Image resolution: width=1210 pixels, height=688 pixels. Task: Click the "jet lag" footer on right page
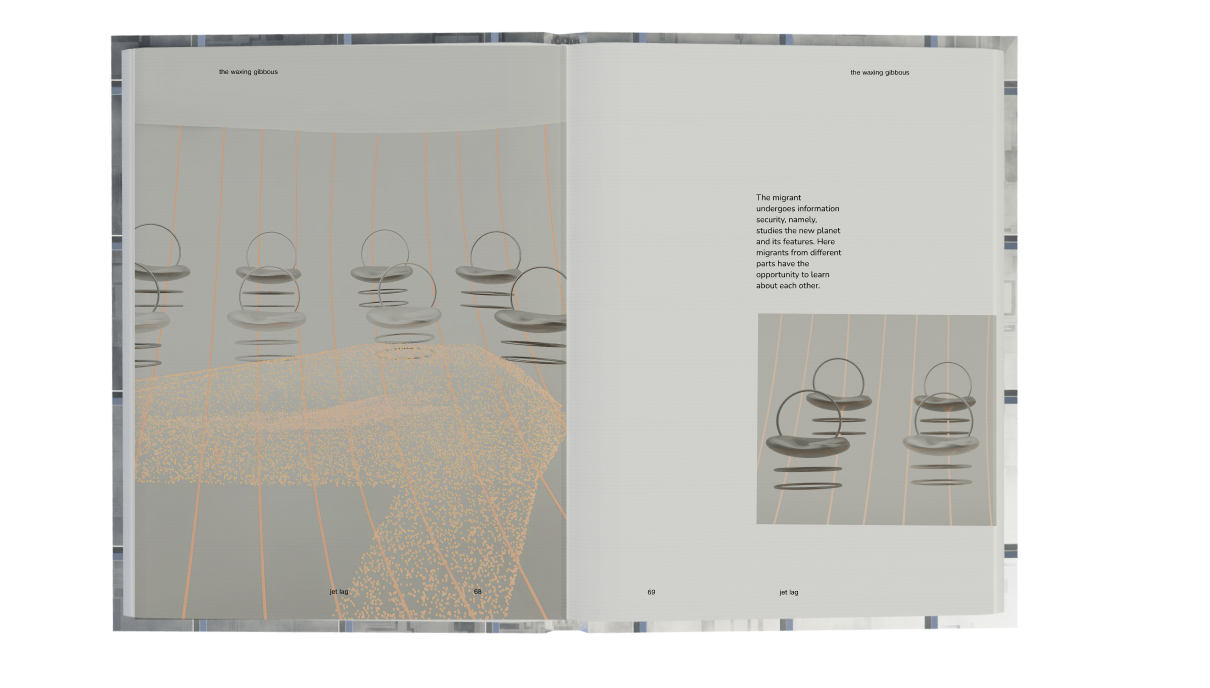point(788,592)
